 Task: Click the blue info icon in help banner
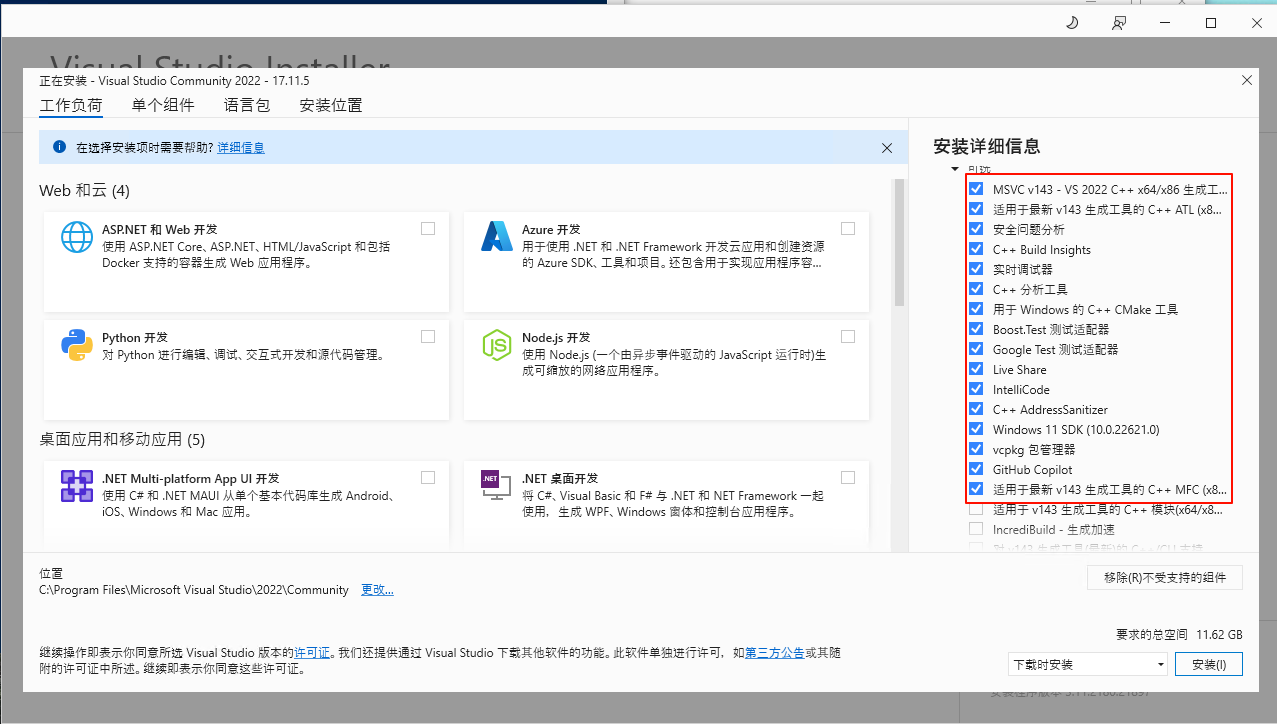[x=59, y=147]
